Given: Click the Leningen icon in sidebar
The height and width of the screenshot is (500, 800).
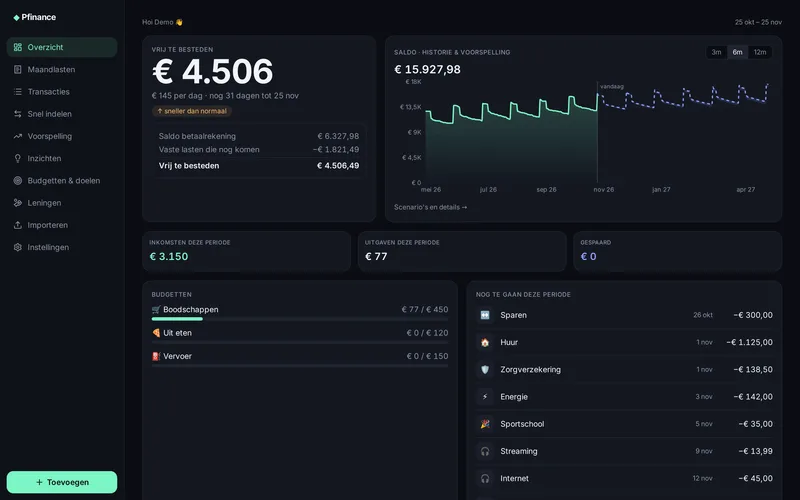Looking at the screenshot, I should (x=18, y=203).
